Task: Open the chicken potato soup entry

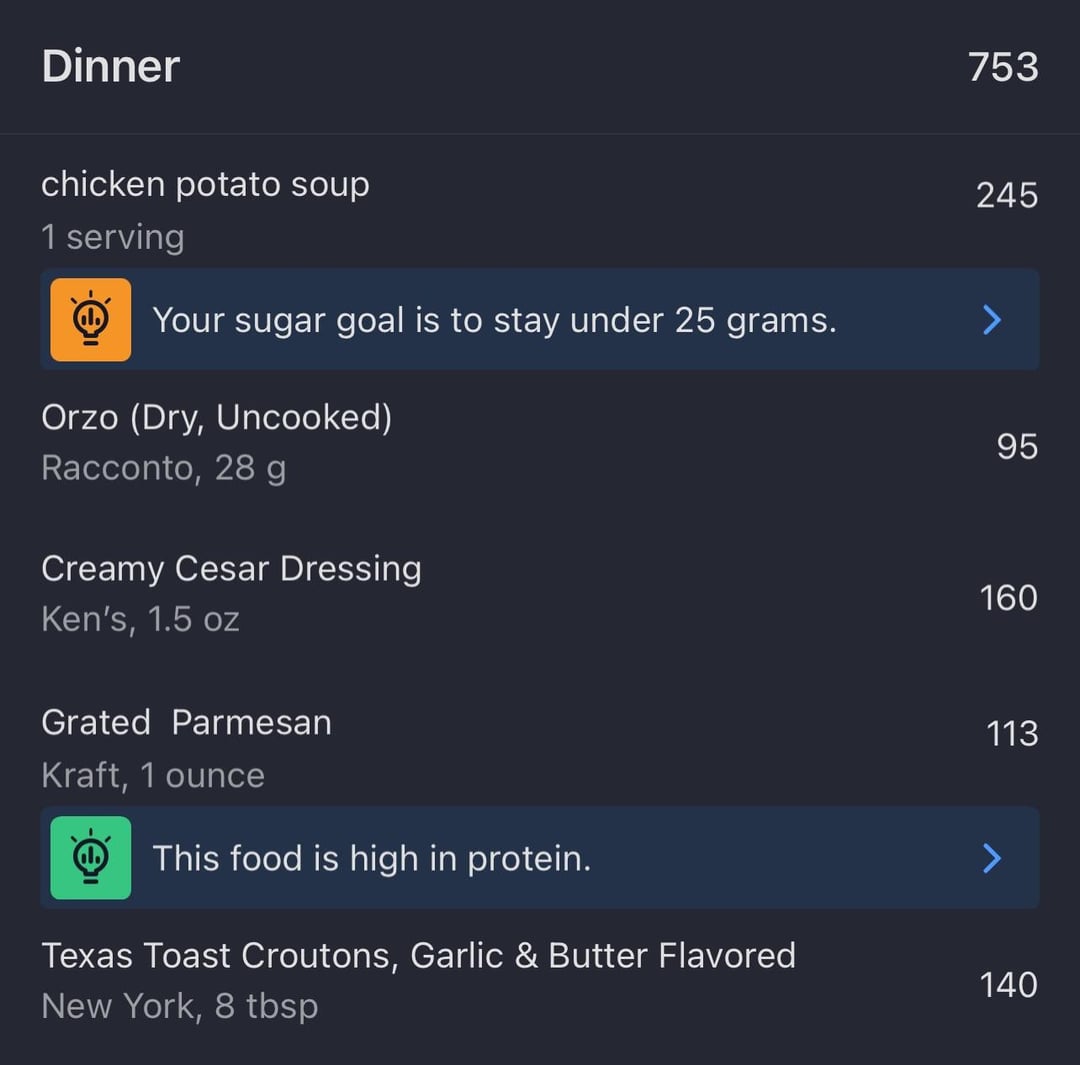Action: [540, 209]
